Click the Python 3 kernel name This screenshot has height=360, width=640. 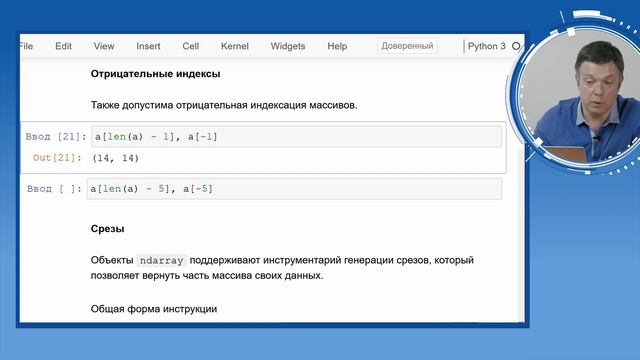(487, 46)
